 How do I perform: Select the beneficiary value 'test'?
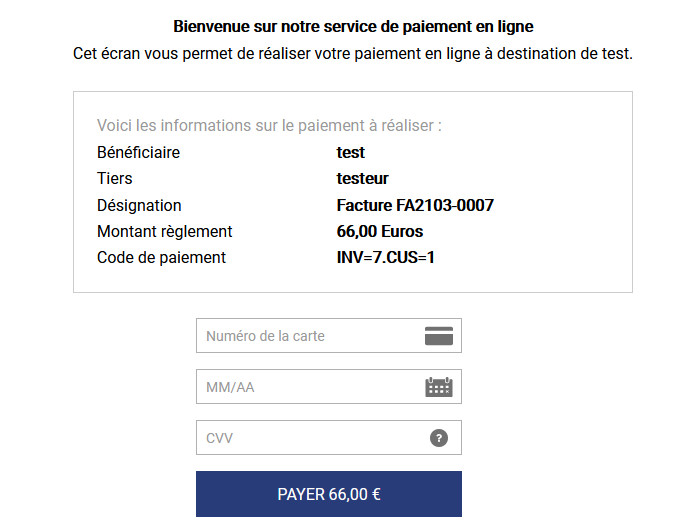point(351,153)
